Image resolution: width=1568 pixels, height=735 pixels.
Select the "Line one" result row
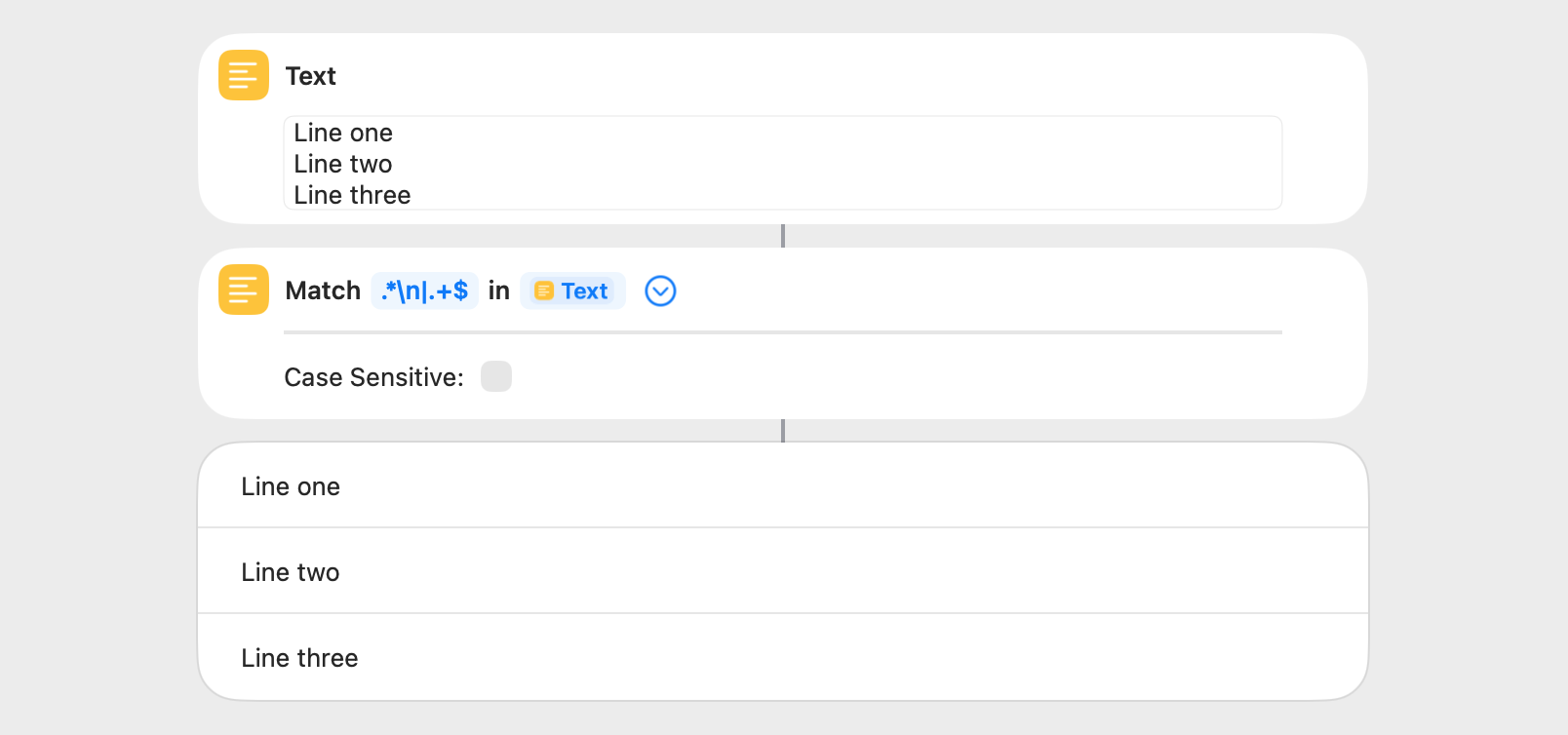(x=782, y=486)
